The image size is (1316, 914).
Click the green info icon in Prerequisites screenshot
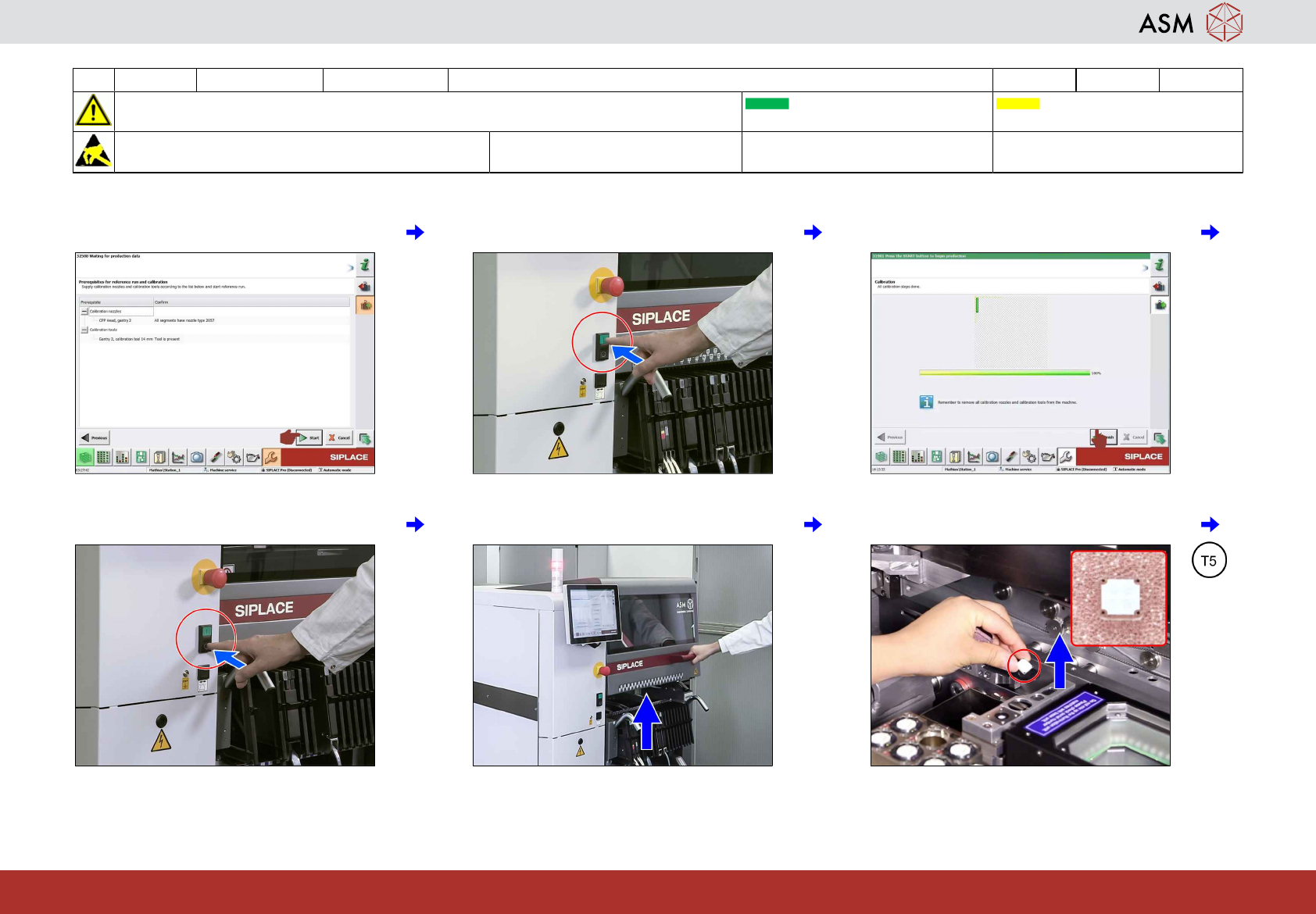365,266
